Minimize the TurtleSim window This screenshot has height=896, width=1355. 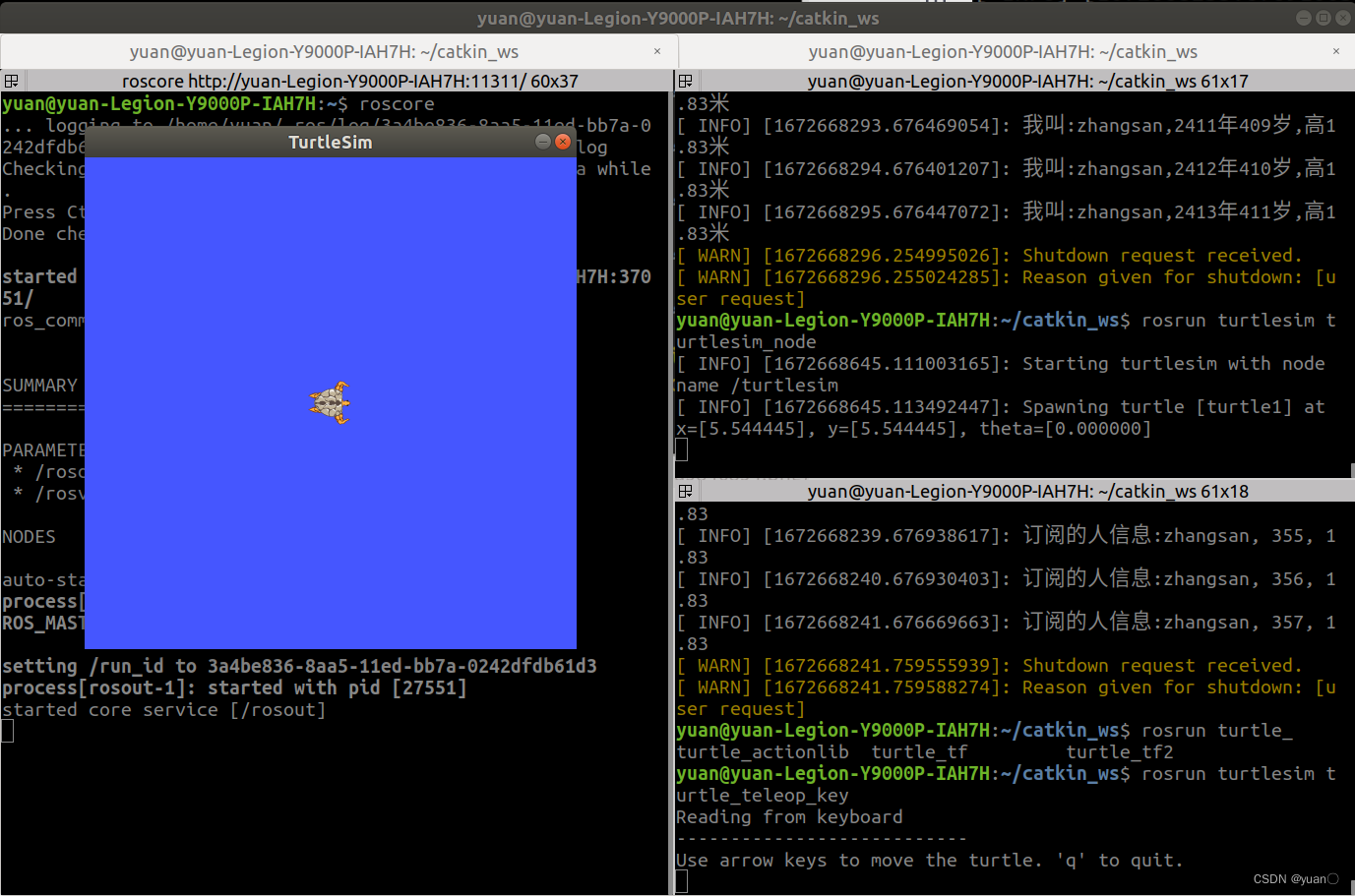point(542,142)
